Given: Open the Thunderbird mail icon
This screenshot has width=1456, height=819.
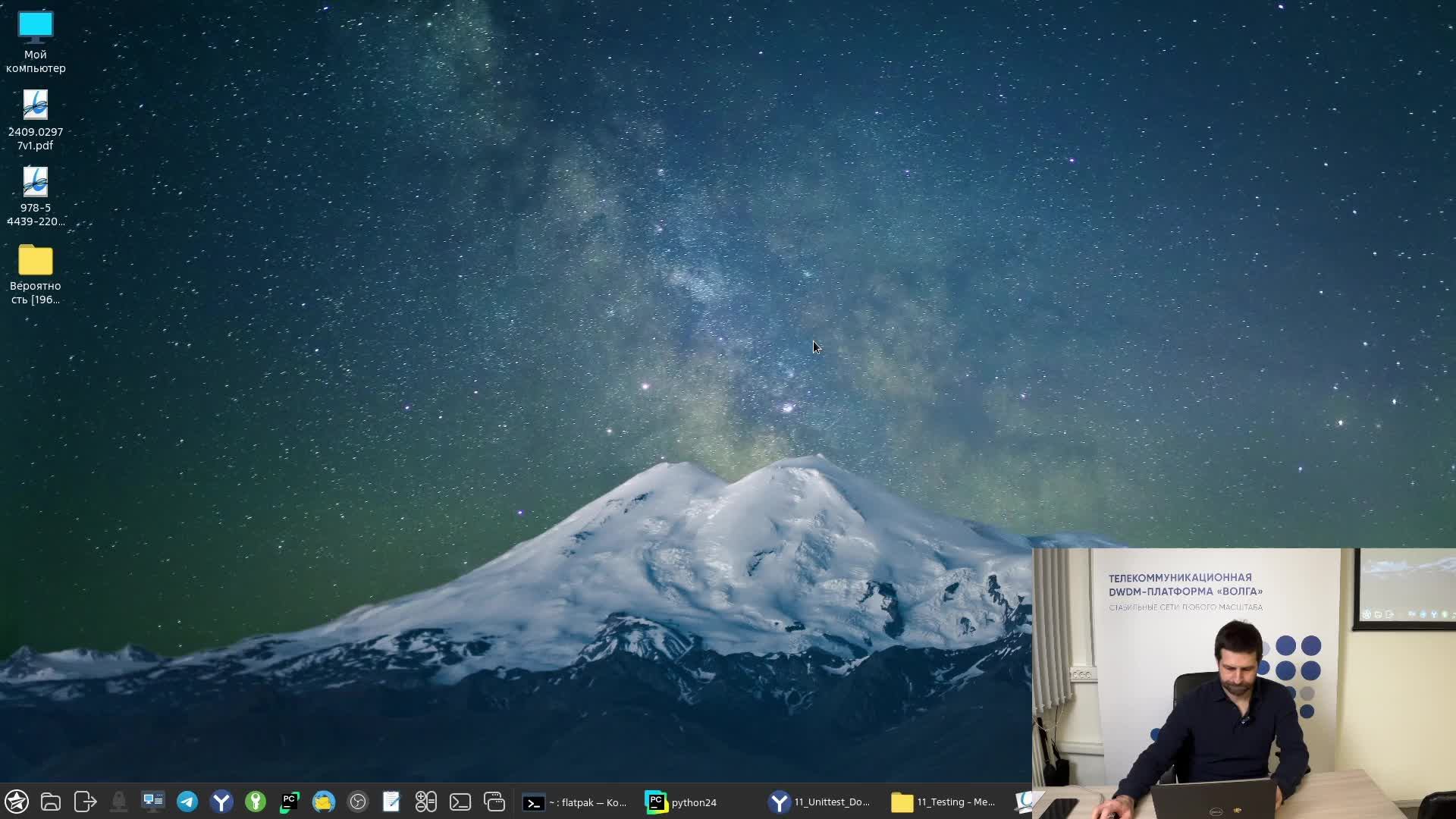Looking at the screenshot, I should 324,802.
